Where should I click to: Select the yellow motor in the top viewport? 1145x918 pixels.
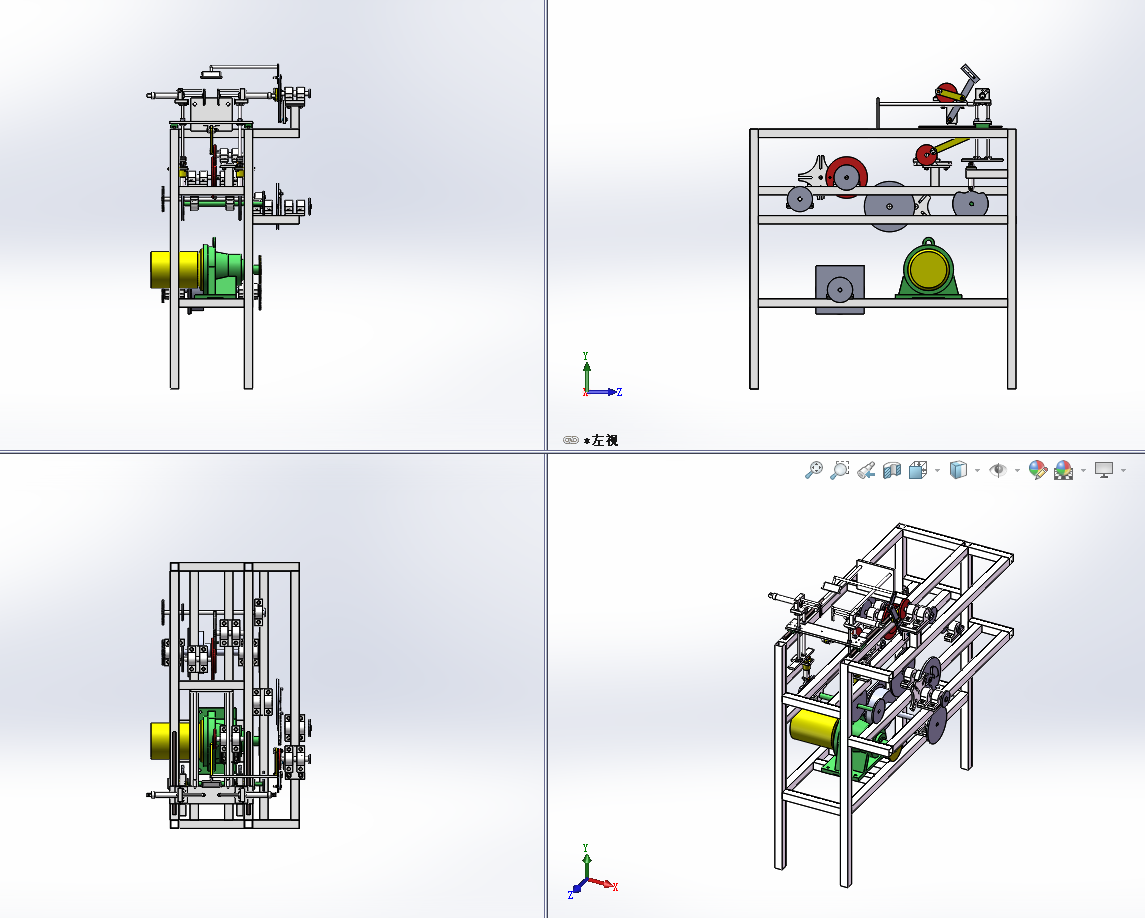tap(169, 741)
